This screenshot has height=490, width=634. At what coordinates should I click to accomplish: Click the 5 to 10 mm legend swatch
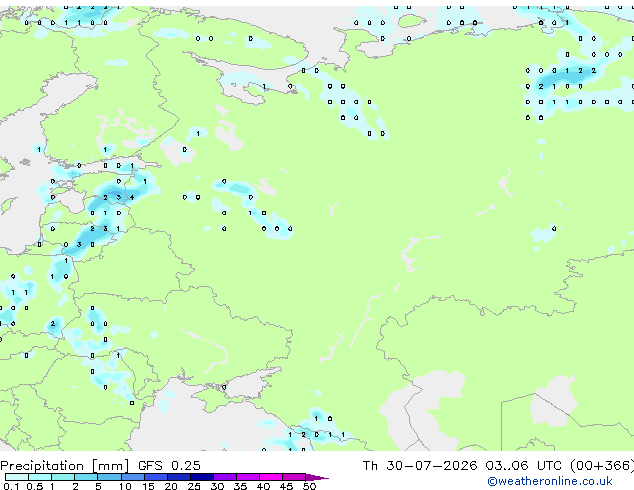[x=109, y=477]
